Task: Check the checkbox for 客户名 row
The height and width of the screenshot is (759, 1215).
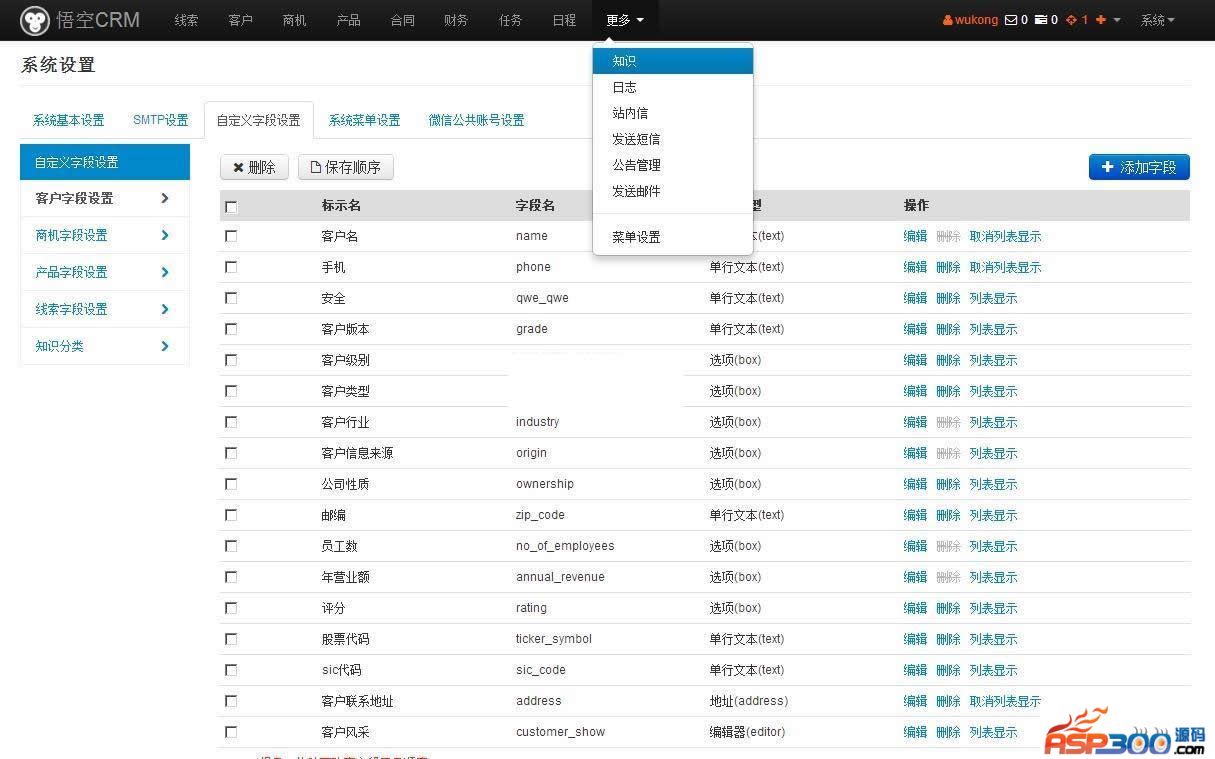Action: tap(231, 236)
